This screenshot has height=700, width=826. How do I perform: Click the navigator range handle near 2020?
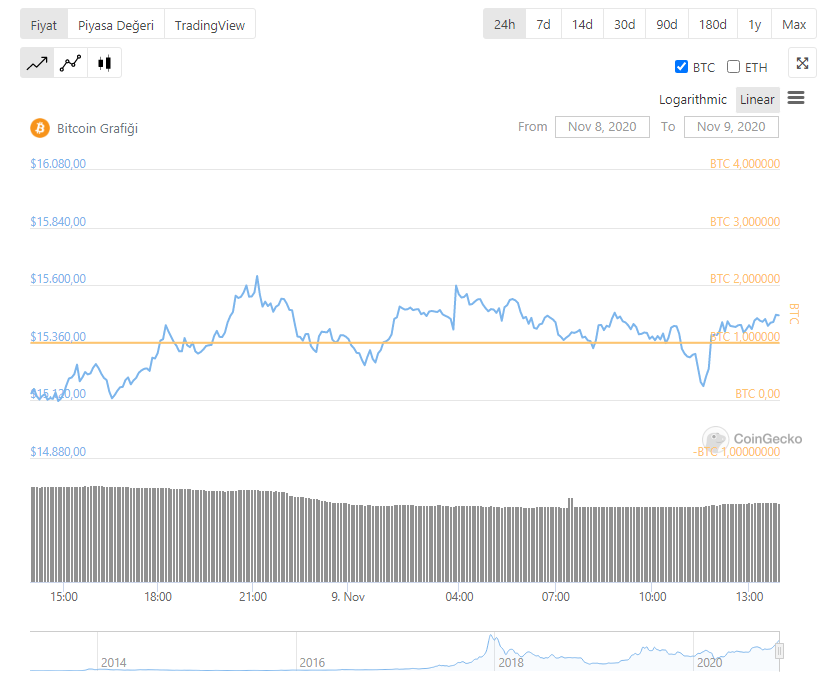click(779, 651)
